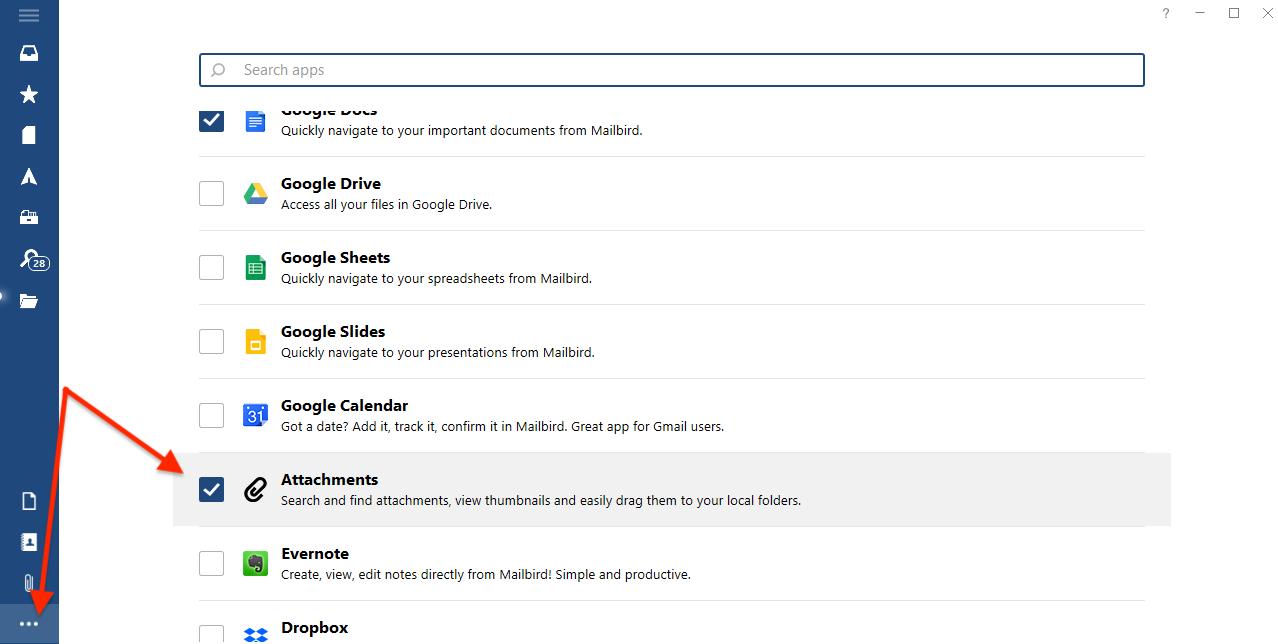Enable the Google Drive checkbox
1278x644 pixels.
tap(211, 193)
